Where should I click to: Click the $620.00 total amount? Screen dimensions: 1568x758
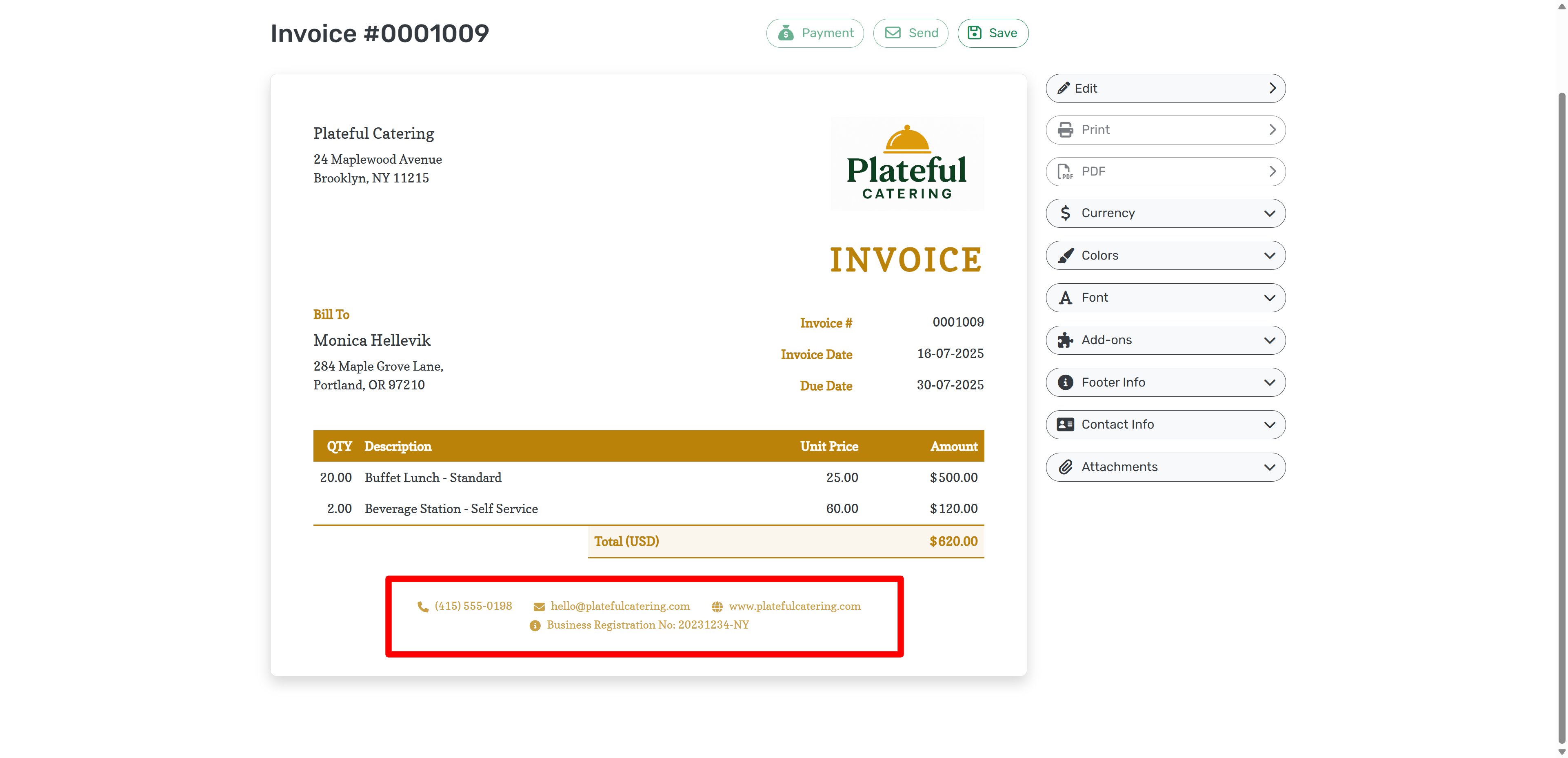[x=953, y=541]
